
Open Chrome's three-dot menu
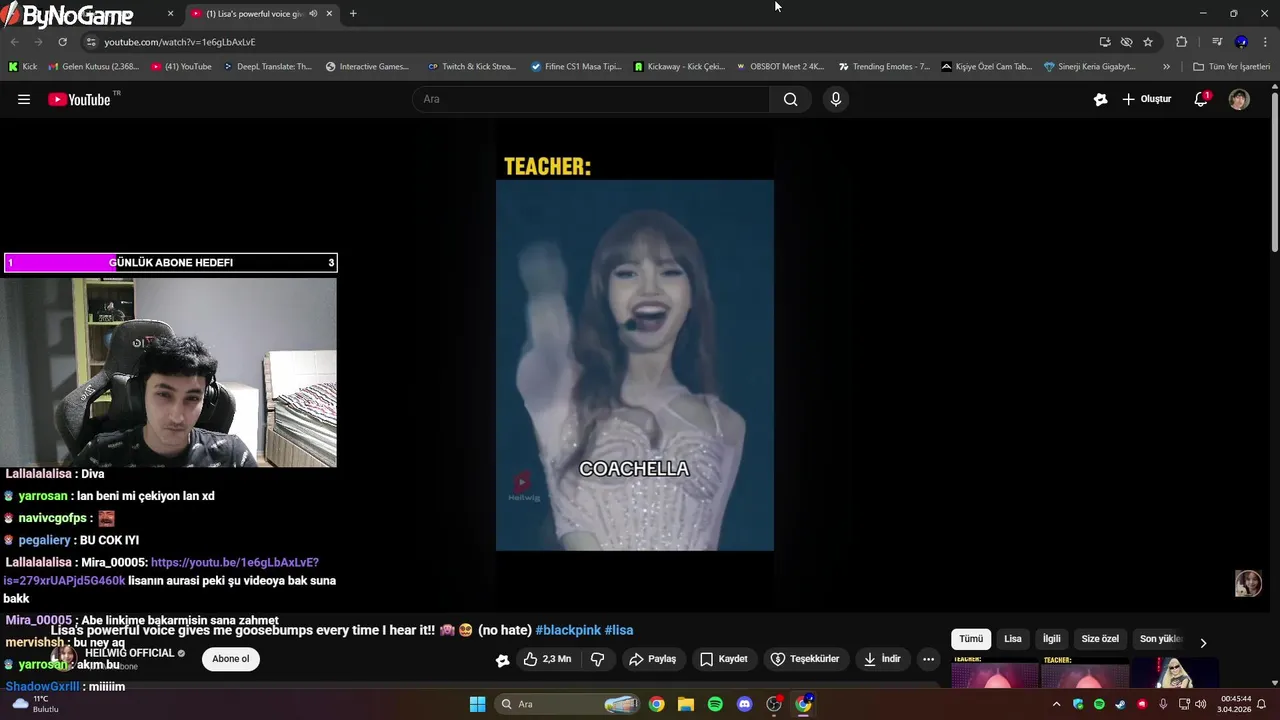[1265, 42]
